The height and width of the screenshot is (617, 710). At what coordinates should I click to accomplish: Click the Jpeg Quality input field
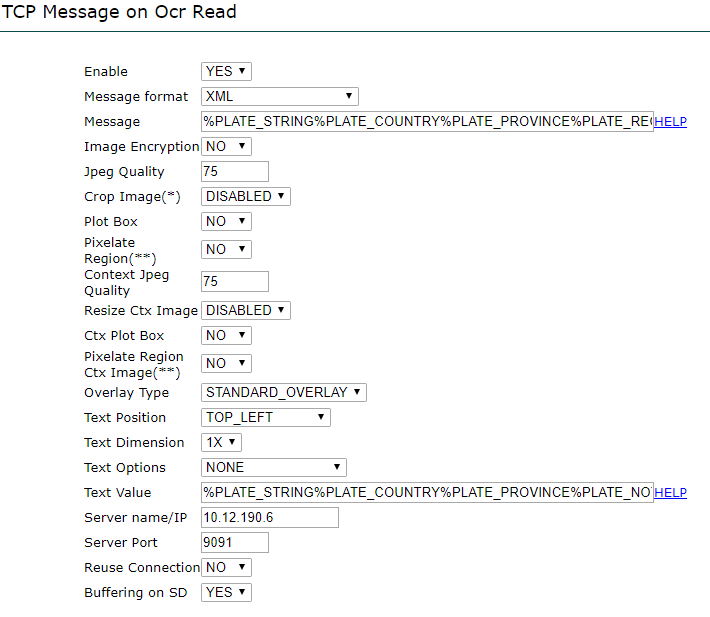point(235,171)
